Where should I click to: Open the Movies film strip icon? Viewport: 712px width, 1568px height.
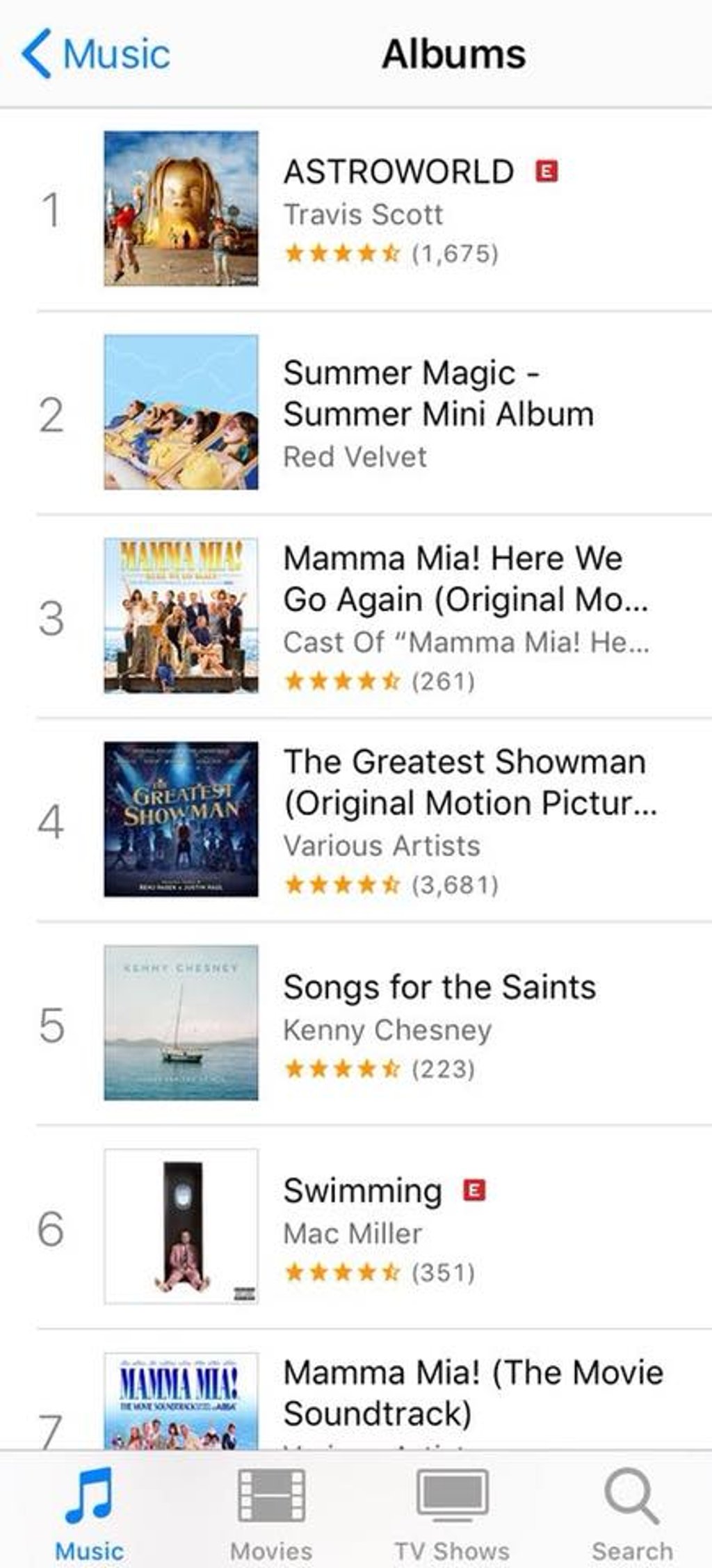coord(271,1494)
